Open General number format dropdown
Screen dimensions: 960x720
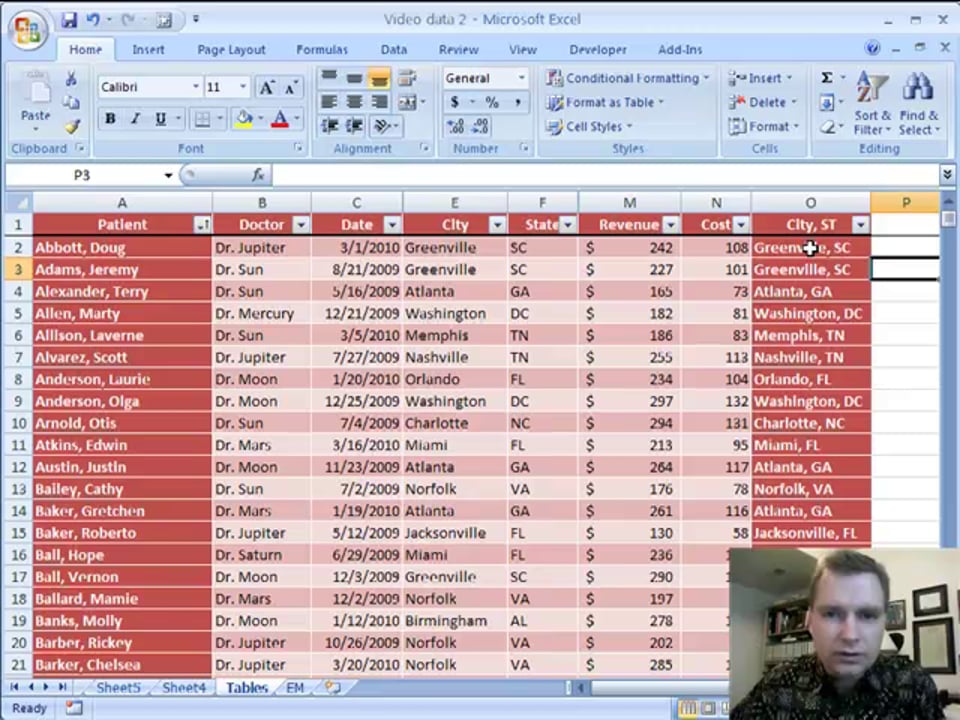[x=522, y=78]
